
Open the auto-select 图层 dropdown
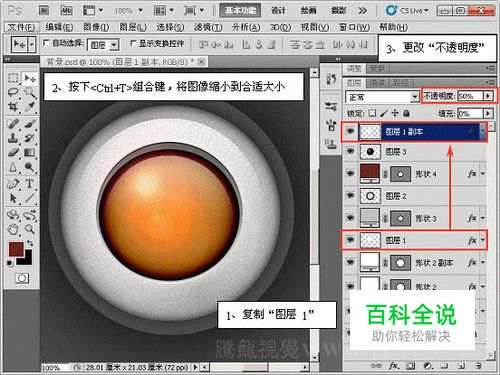pyautogui.click(x=114, y=44)
